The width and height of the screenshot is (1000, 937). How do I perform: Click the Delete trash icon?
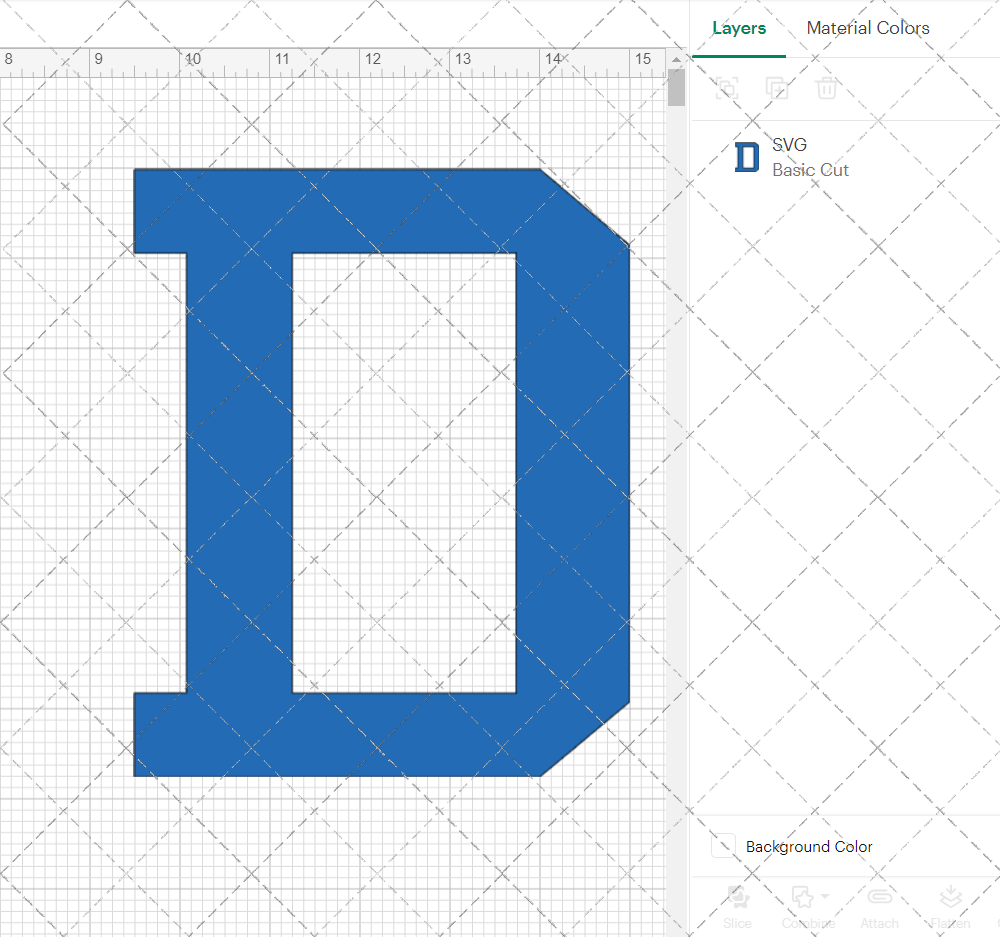(x=827, y=87)
